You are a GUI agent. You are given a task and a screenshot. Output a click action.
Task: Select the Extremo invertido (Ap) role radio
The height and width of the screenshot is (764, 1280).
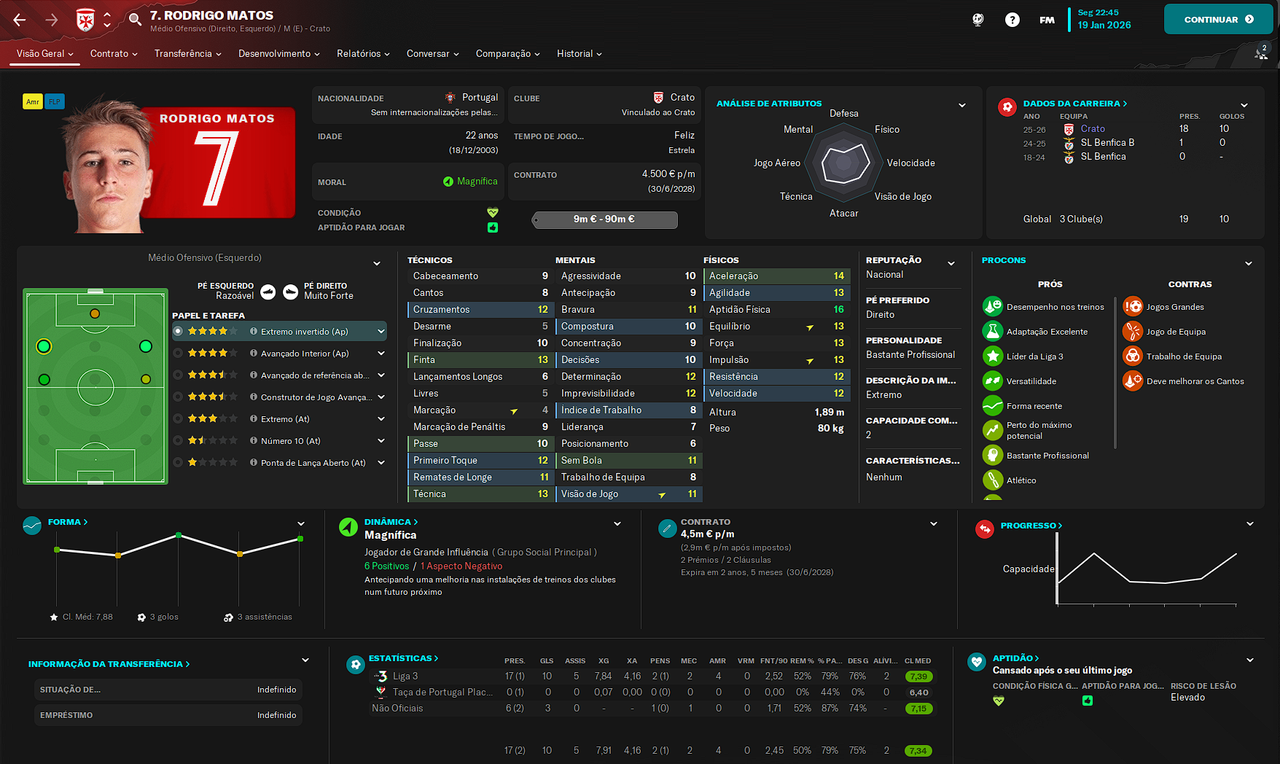(178, 331)
